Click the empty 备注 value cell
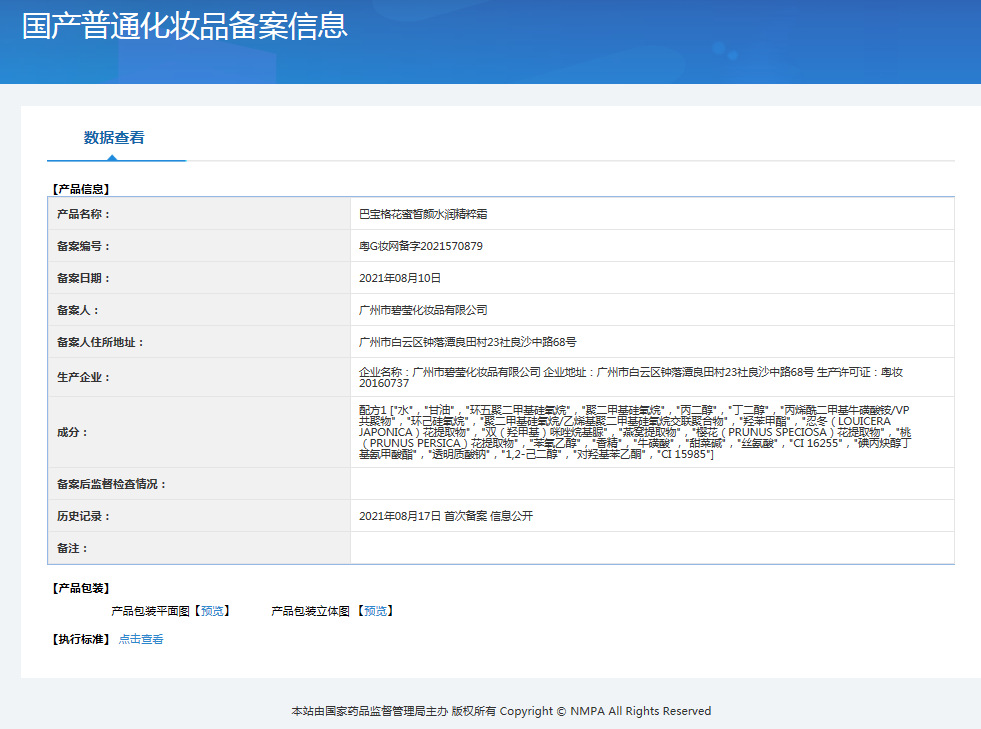981x729 pixels. [651, 548]
